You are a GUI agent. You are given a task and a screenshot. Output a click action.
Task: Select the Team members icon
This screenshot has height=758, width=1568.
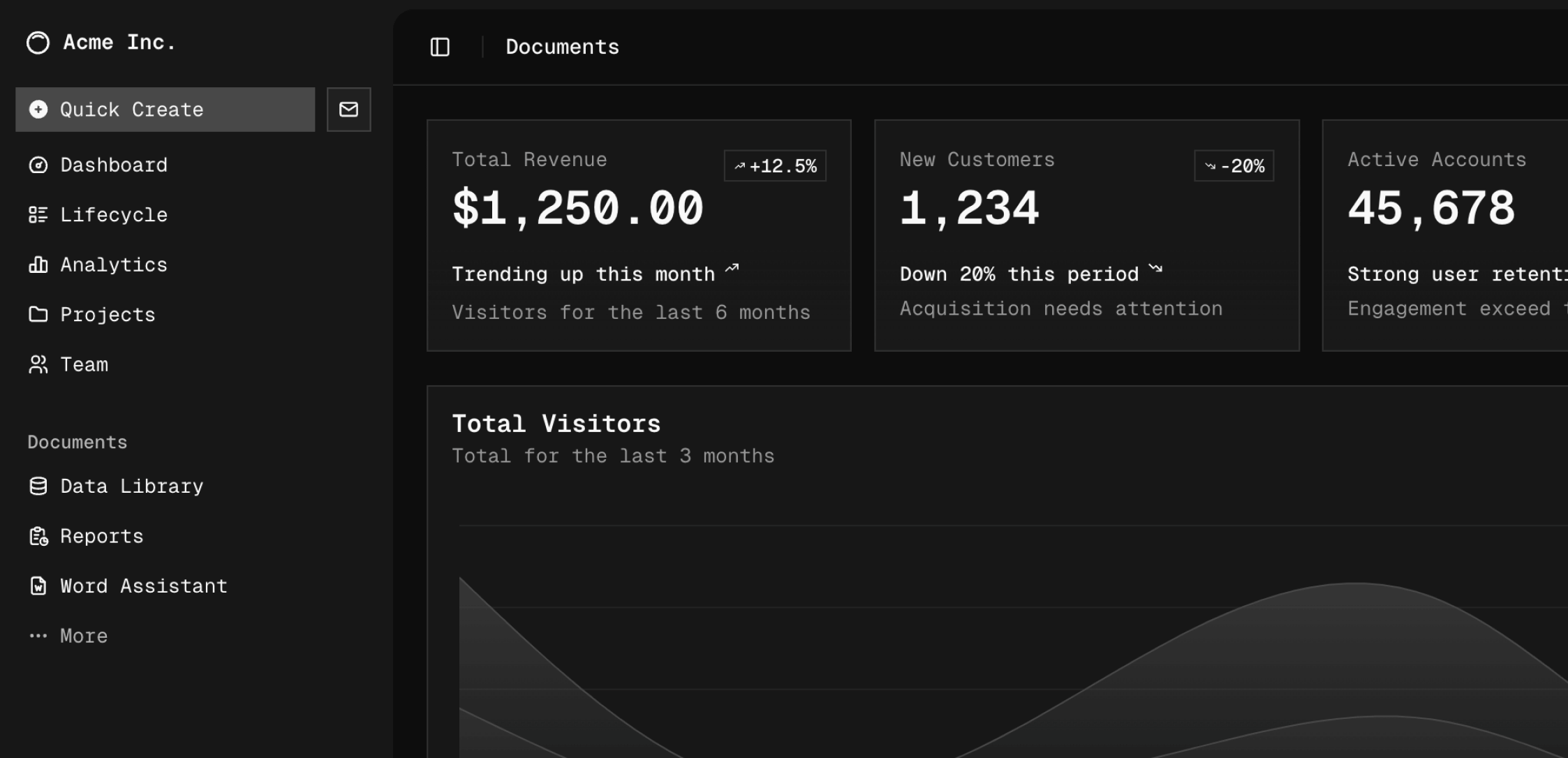38,364
